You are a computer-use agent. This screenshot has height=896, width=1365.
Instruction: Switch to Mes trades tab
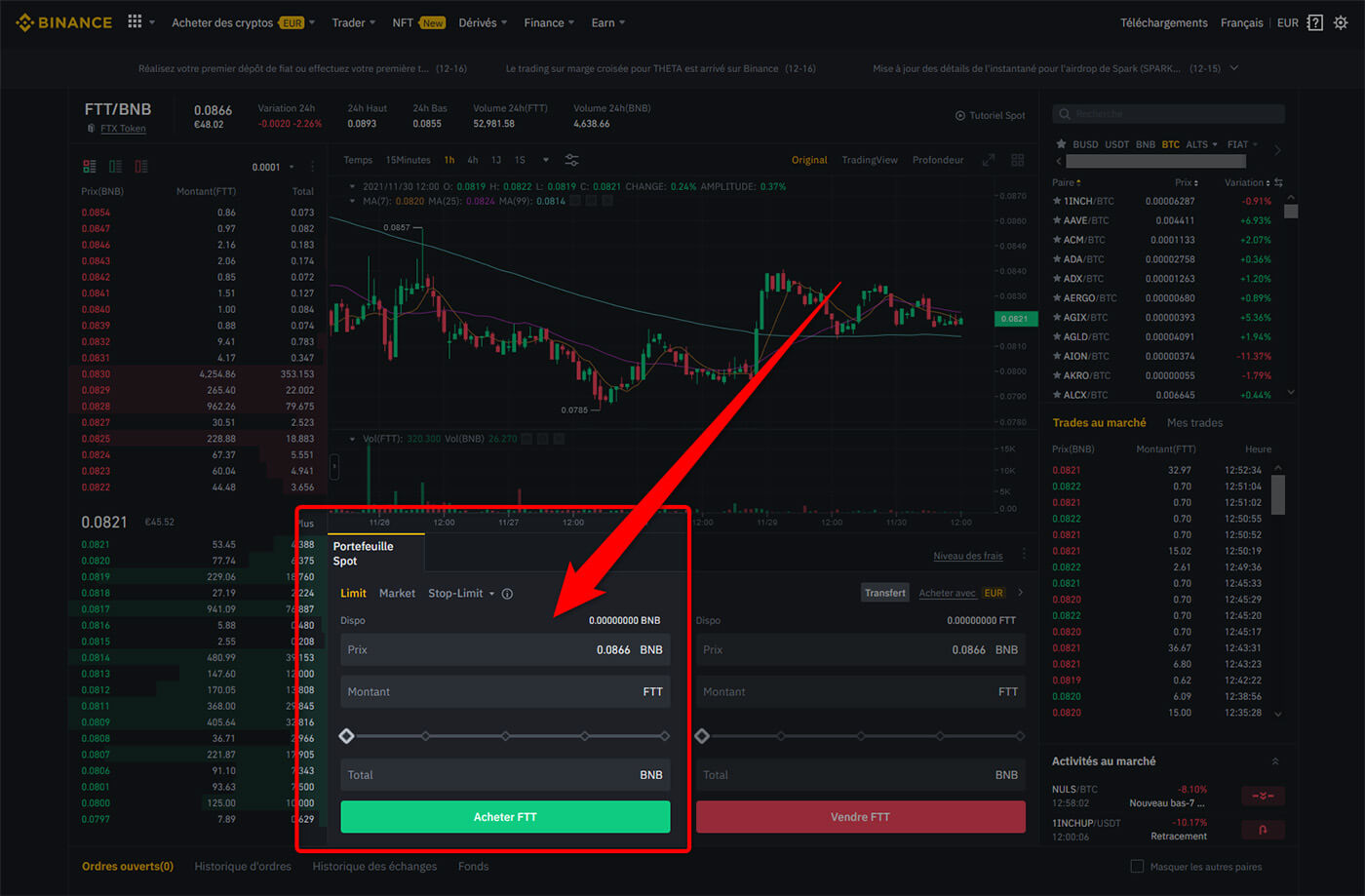(1194, 423)
